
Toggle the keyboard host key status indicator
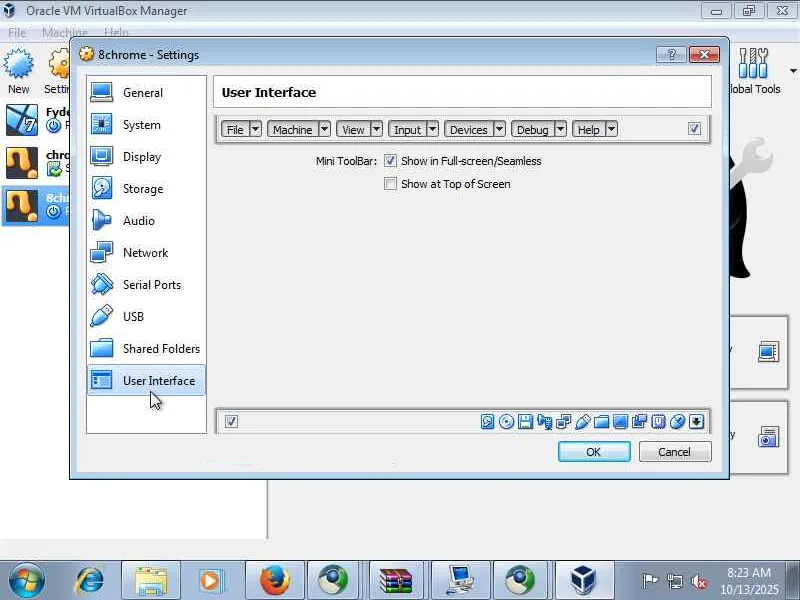click(x=696, y=421)
